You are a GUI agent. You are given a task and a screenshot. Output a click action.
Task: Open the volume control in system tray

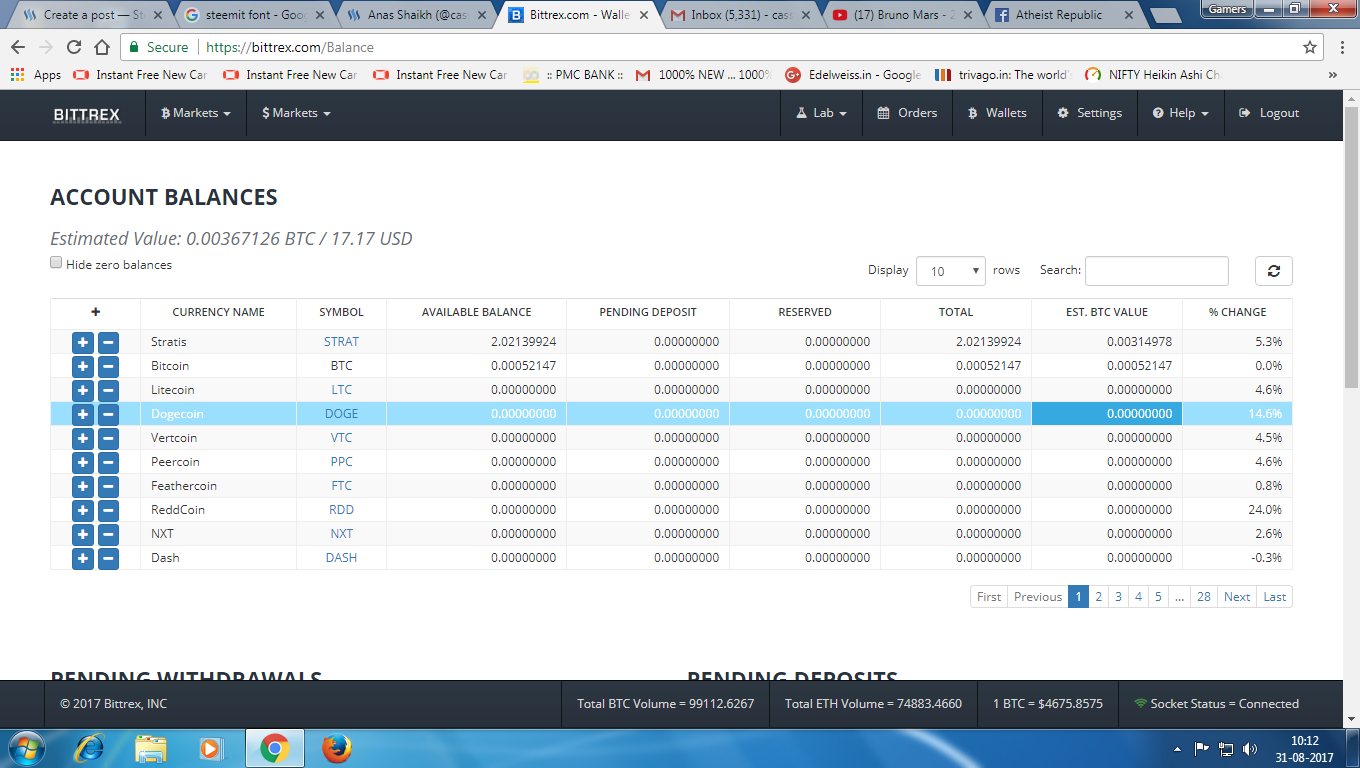click(1249, 748)
